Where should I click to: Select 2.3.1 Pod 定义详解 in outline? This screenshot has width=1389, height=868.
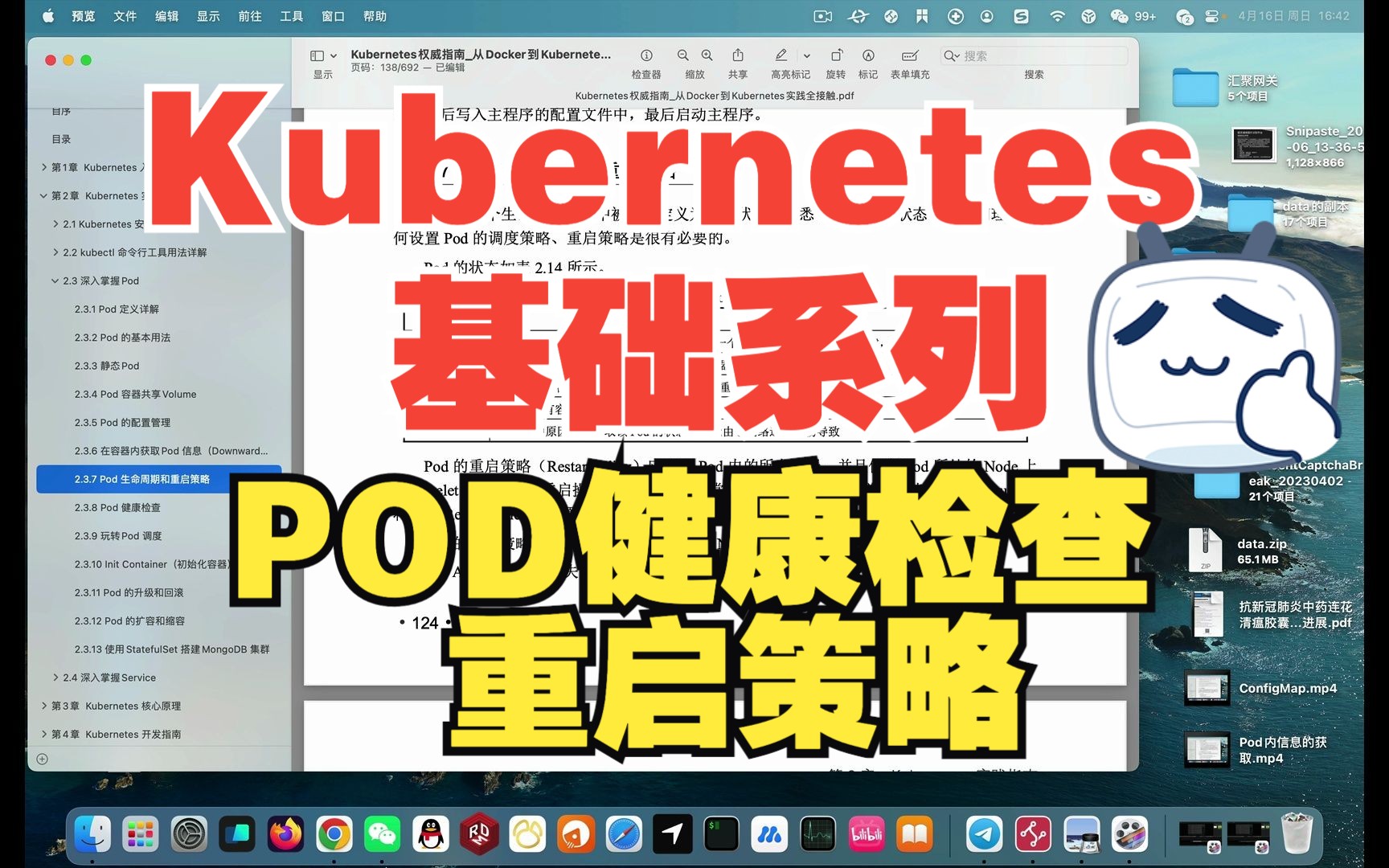pyautogui.click(x=117, y=309)
